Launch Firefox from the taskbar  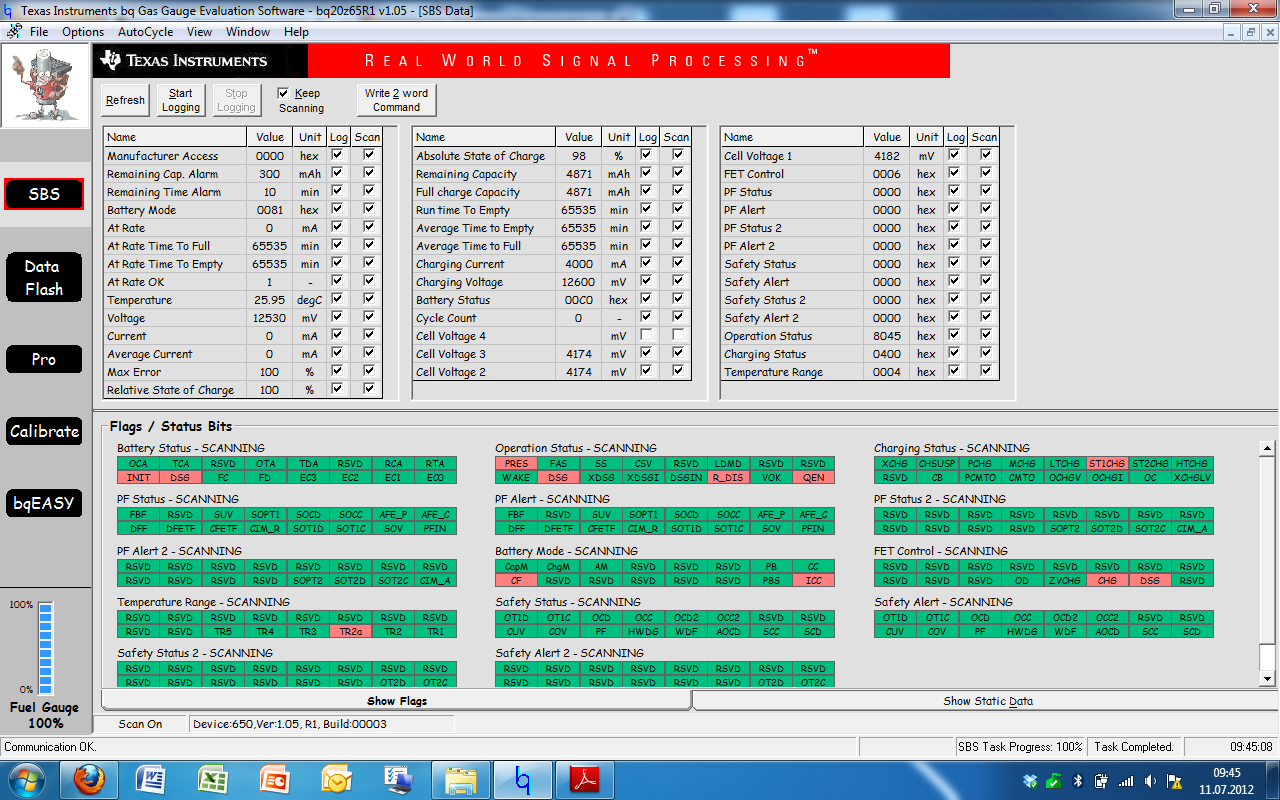(89, 779)
